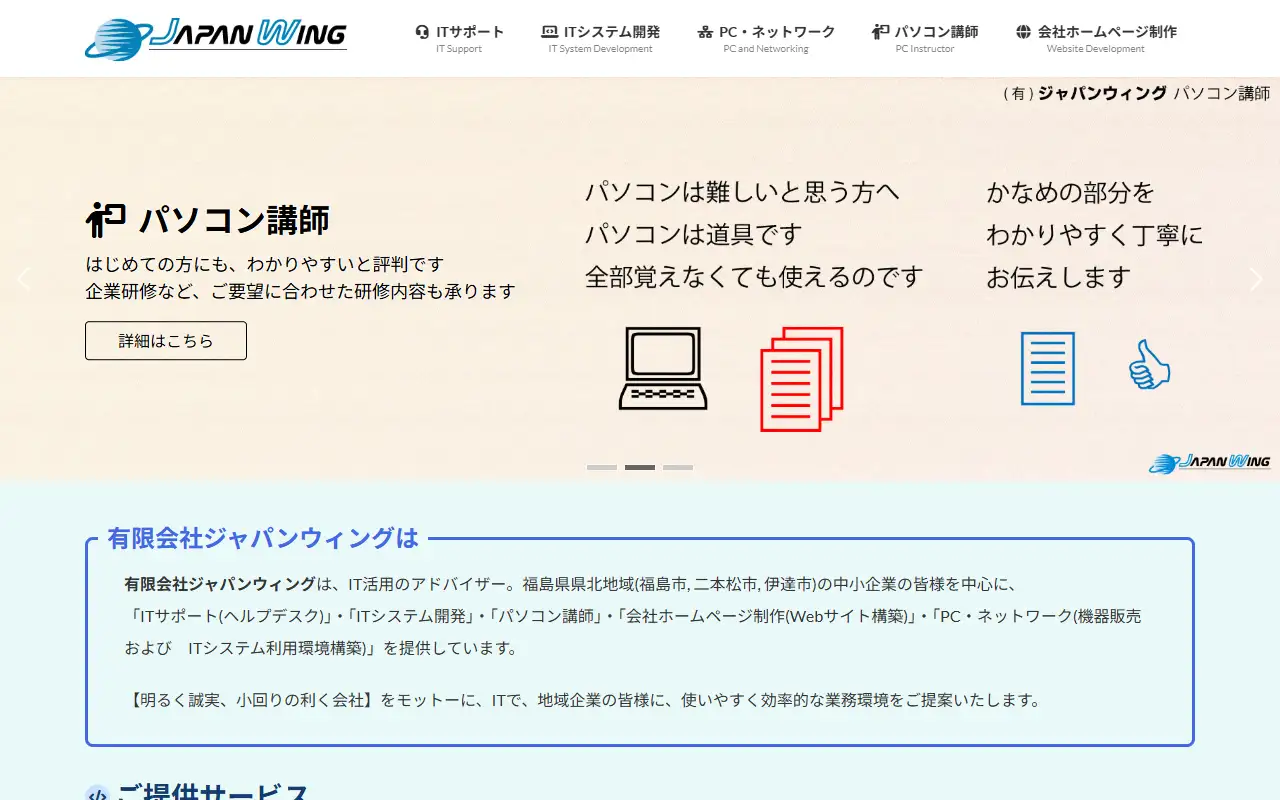Click the Japan Wing logo in header

pyautogui.click(x=216, y=38)
